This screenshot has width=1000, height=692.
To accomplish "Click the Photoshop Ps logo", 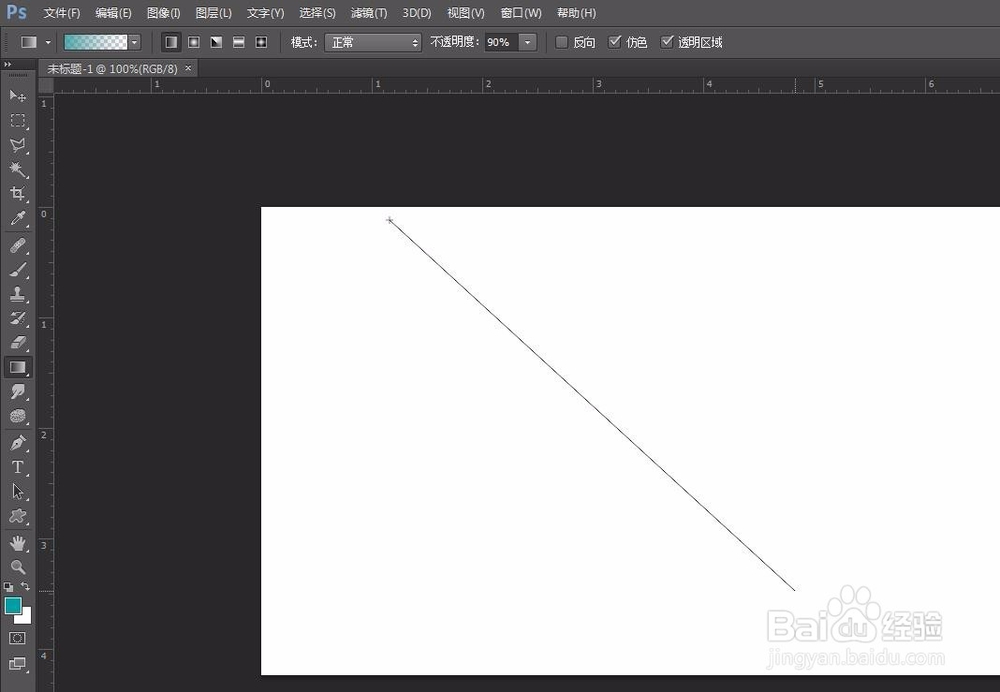I will (17, 12).
